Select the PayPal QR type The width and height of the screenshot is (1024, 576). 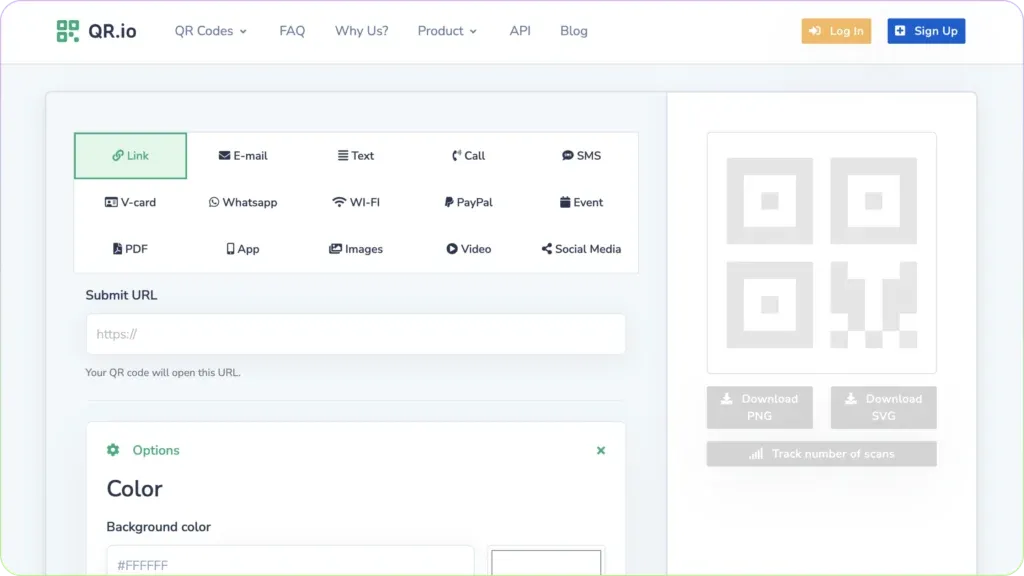point(468,202)
